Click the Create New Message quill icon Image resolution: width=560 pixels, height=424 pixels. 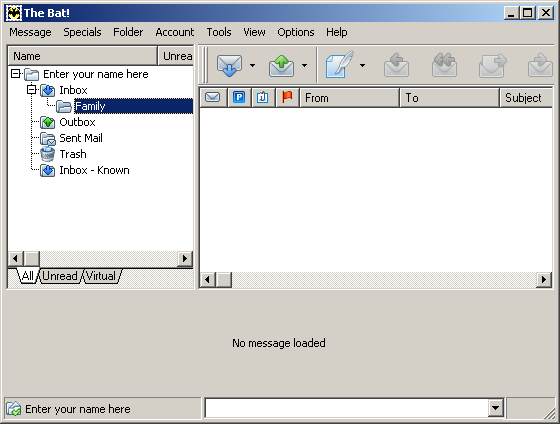[x=339, y=65]
